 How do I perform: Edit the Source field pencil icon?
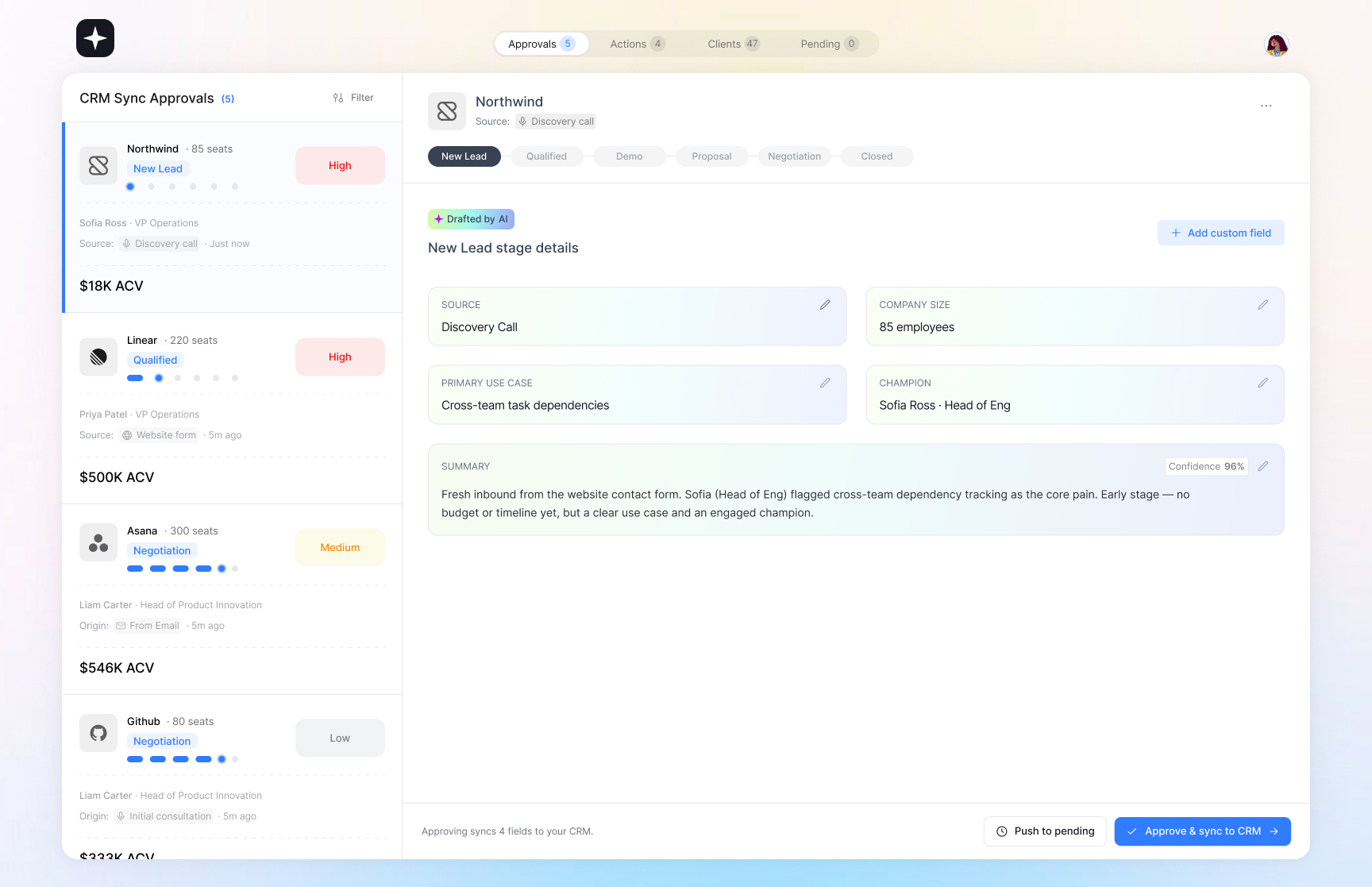(x=825, y=305)
